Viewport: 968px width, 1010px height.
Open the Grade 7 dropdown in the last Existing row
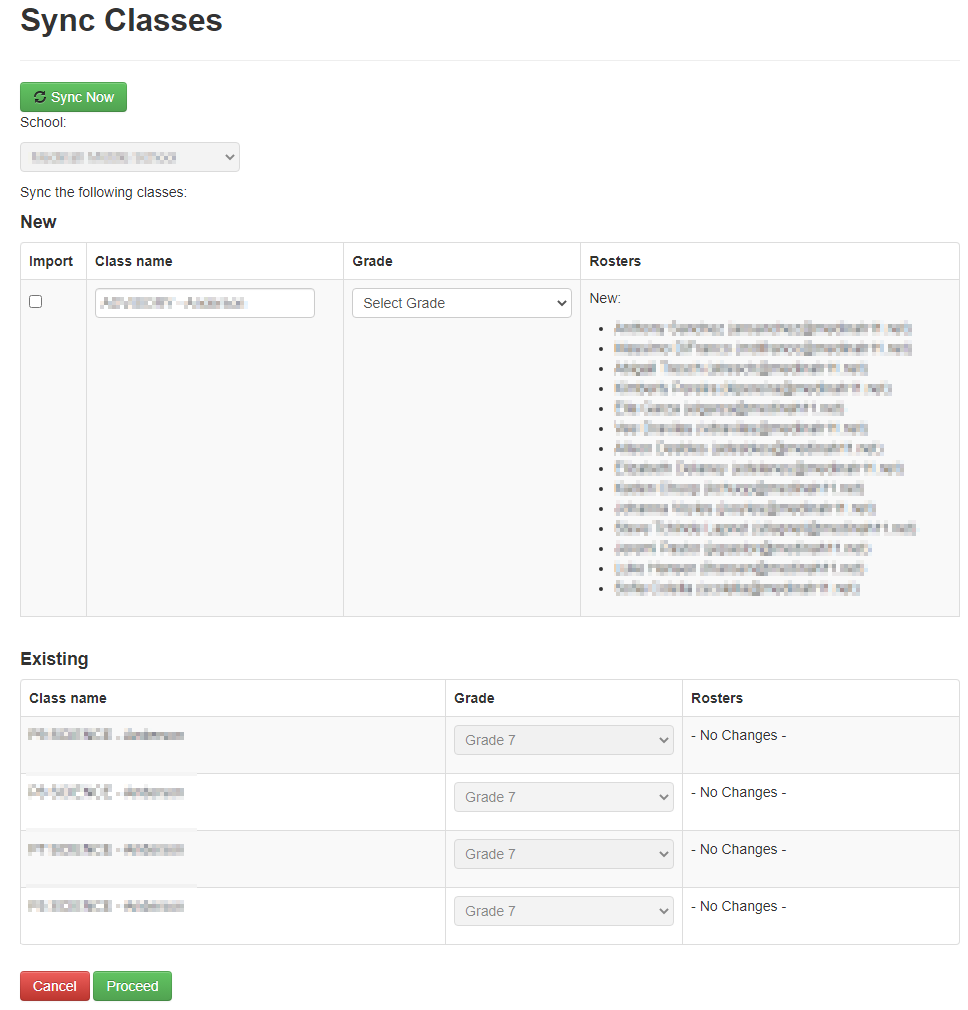563,910
